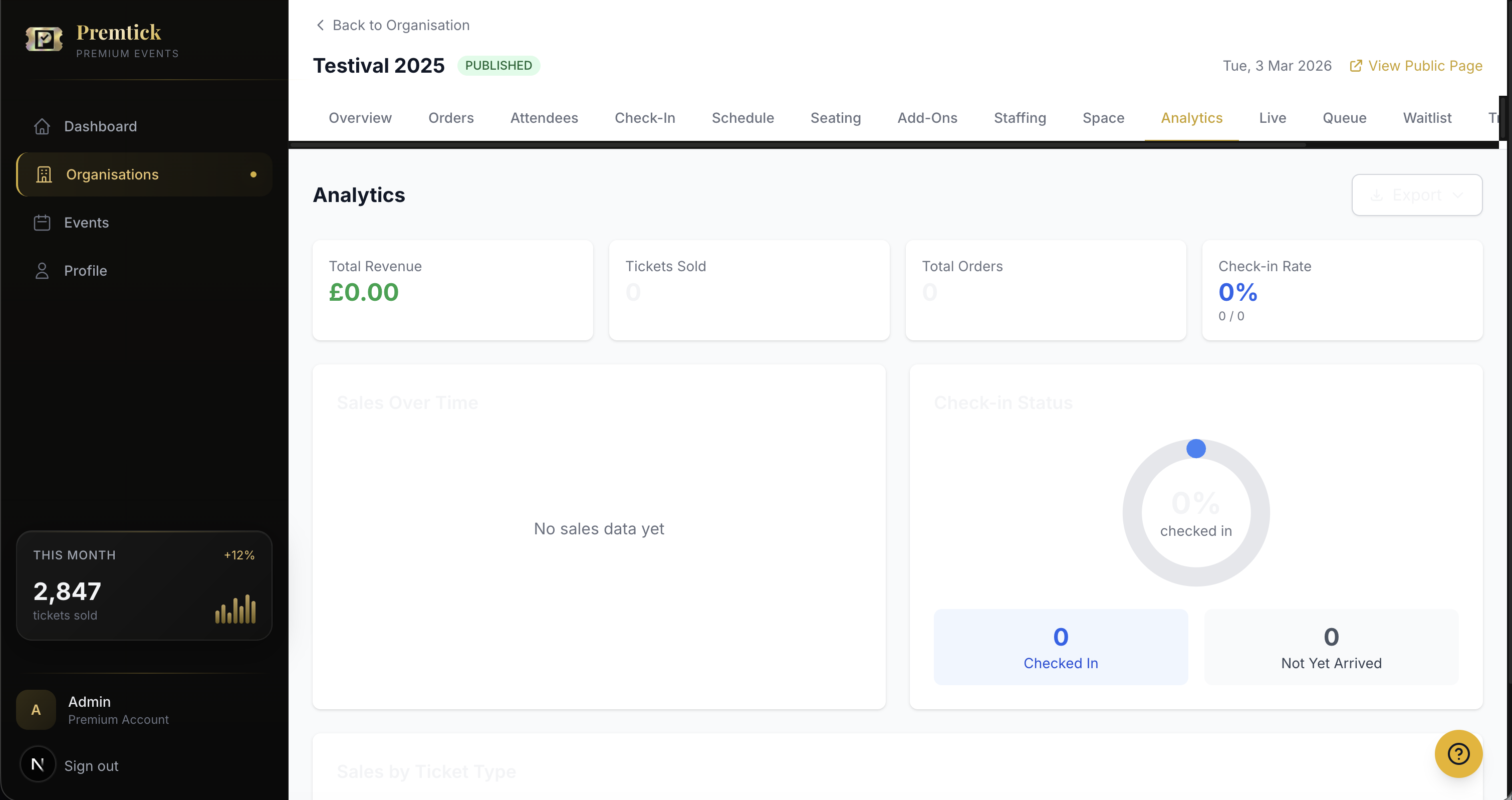
Task: Open Events via the calendar icon
Action: tap(42, 222)
